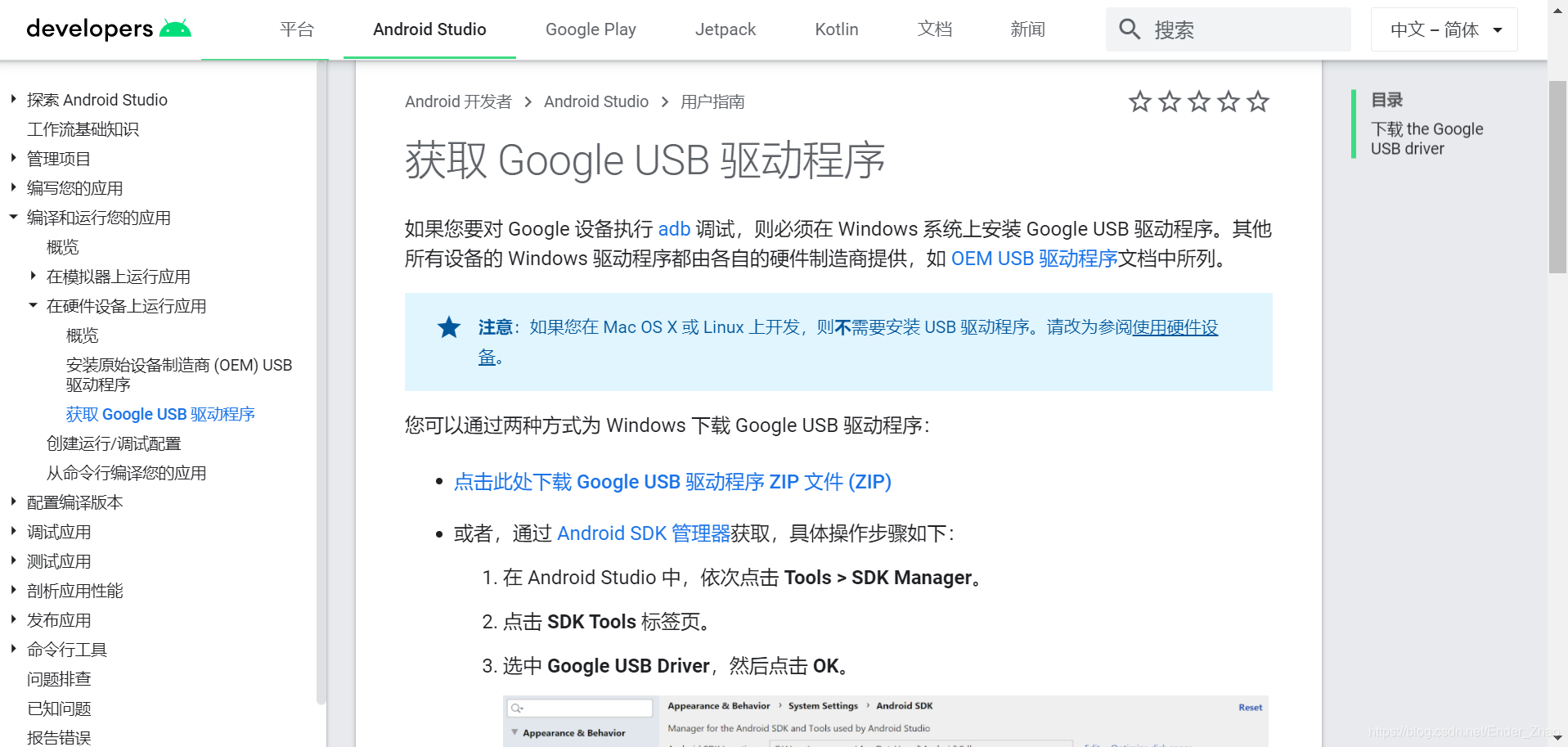Expand the 探索 Android Studio section

coord(13,99)
